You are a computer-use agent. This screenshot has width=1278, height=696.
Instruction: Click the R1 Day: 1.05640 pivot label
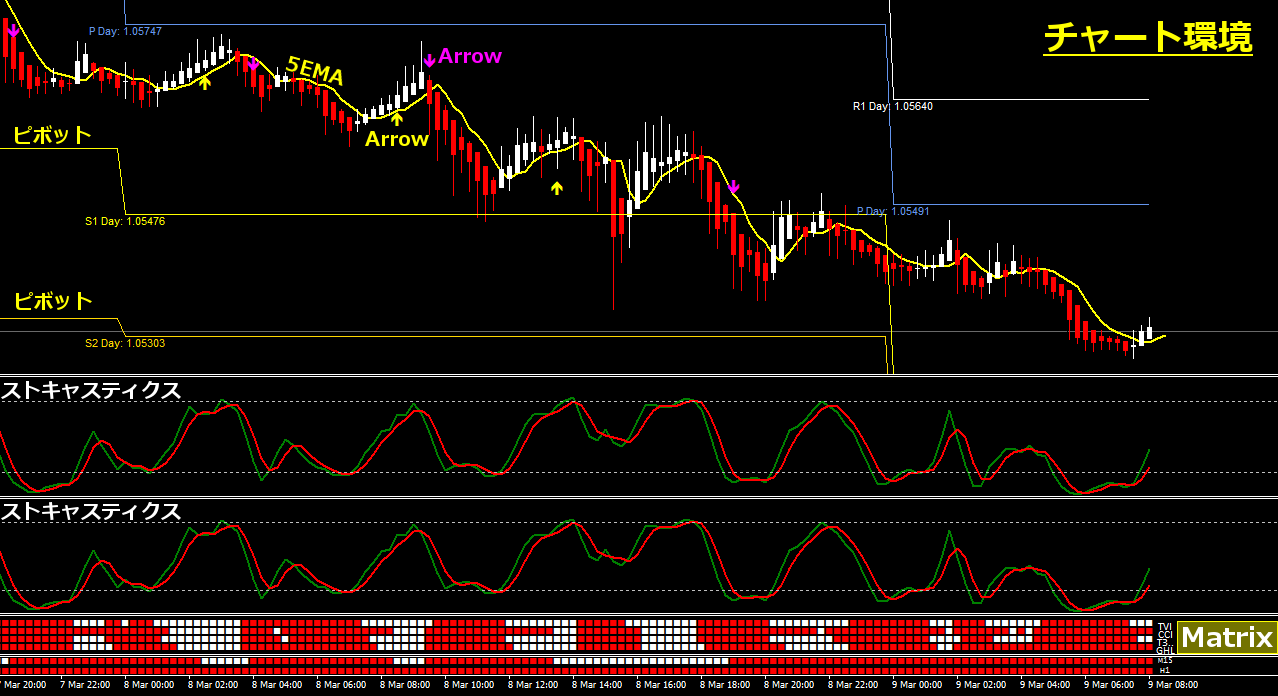[x=892, y=106]
